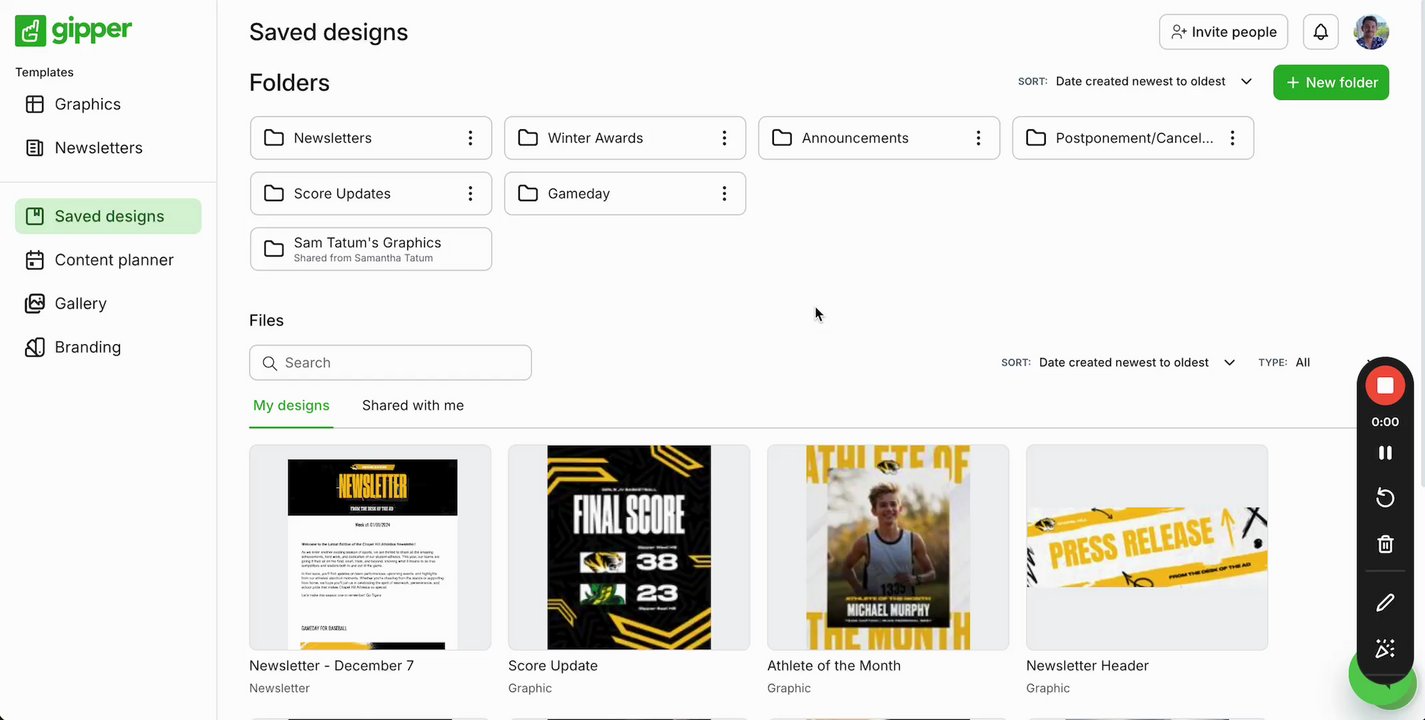Click the Gipper logo
This screenshot has height=720, width=1425.
[74, 30]
